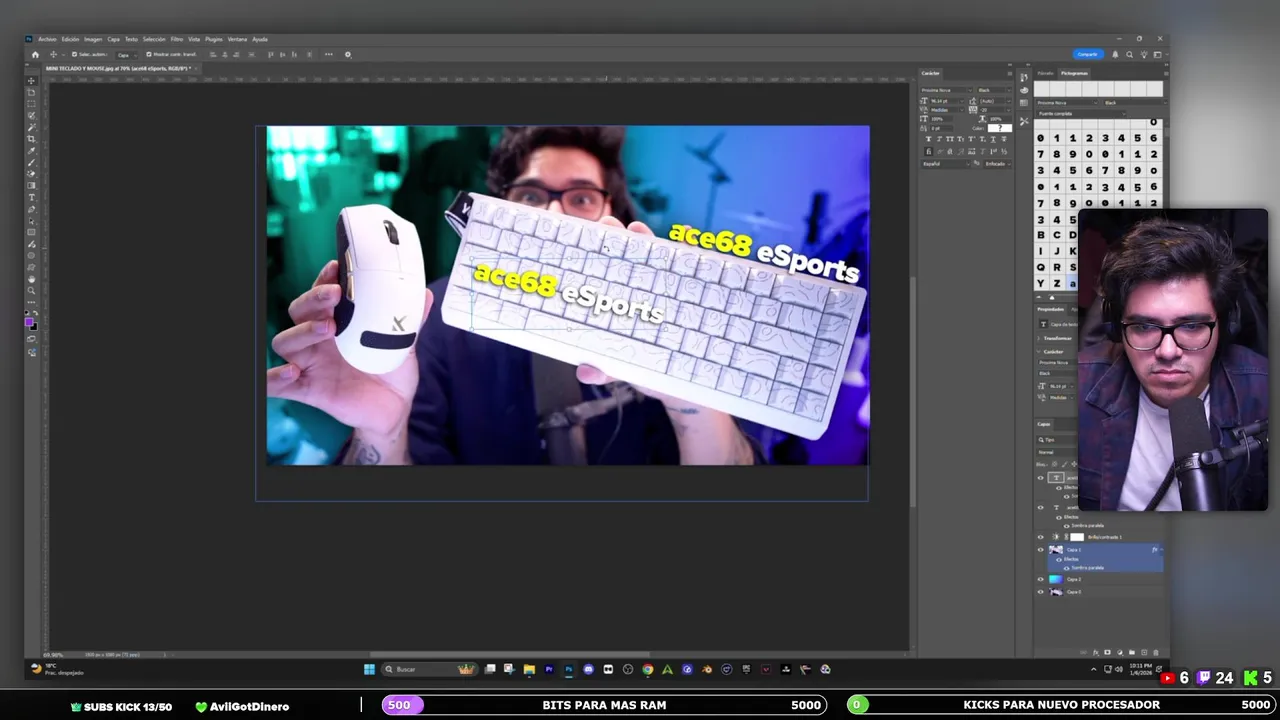The width and height of the screenshot is (1280, 720).
Task: Open the Capa auto-select target dropdown
Action: click(127, 55)
